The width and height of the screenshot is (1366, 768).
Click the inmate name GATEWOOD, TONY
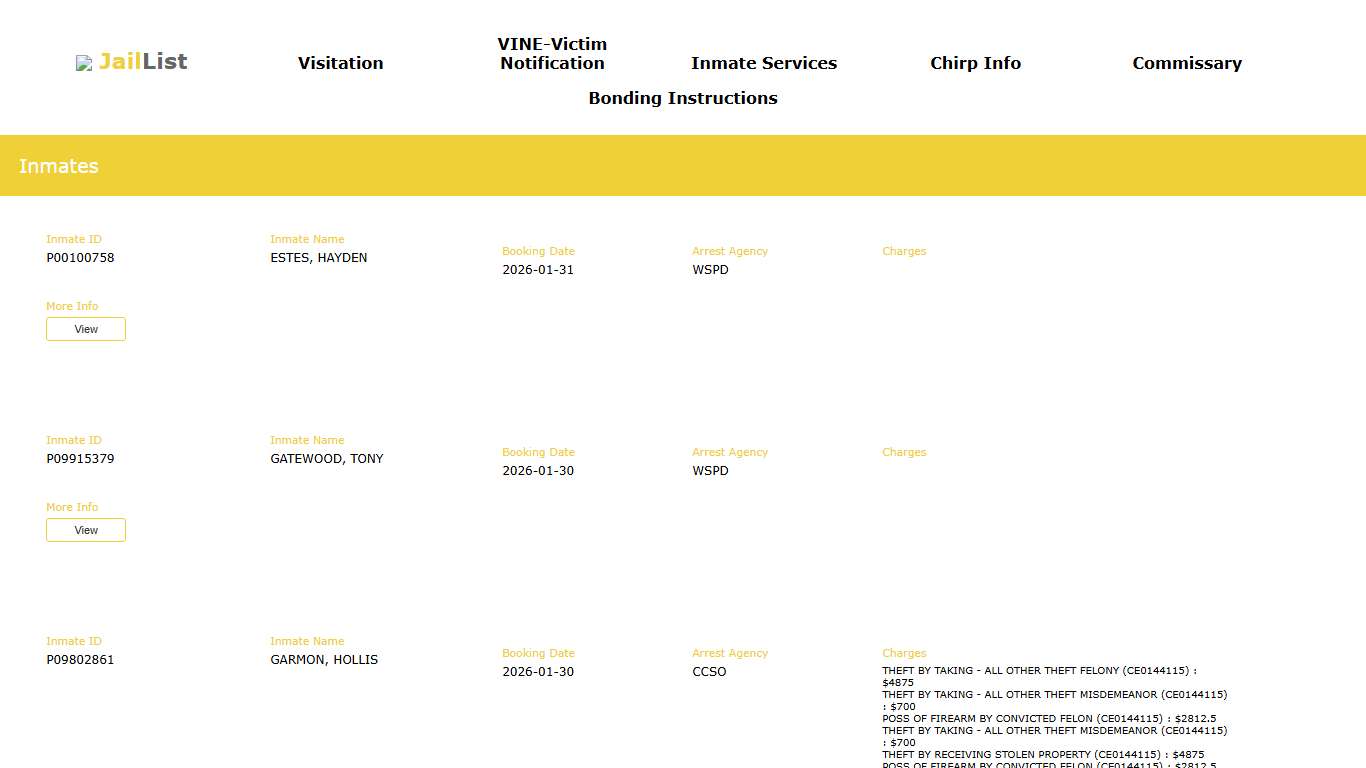tap(326, 459)
